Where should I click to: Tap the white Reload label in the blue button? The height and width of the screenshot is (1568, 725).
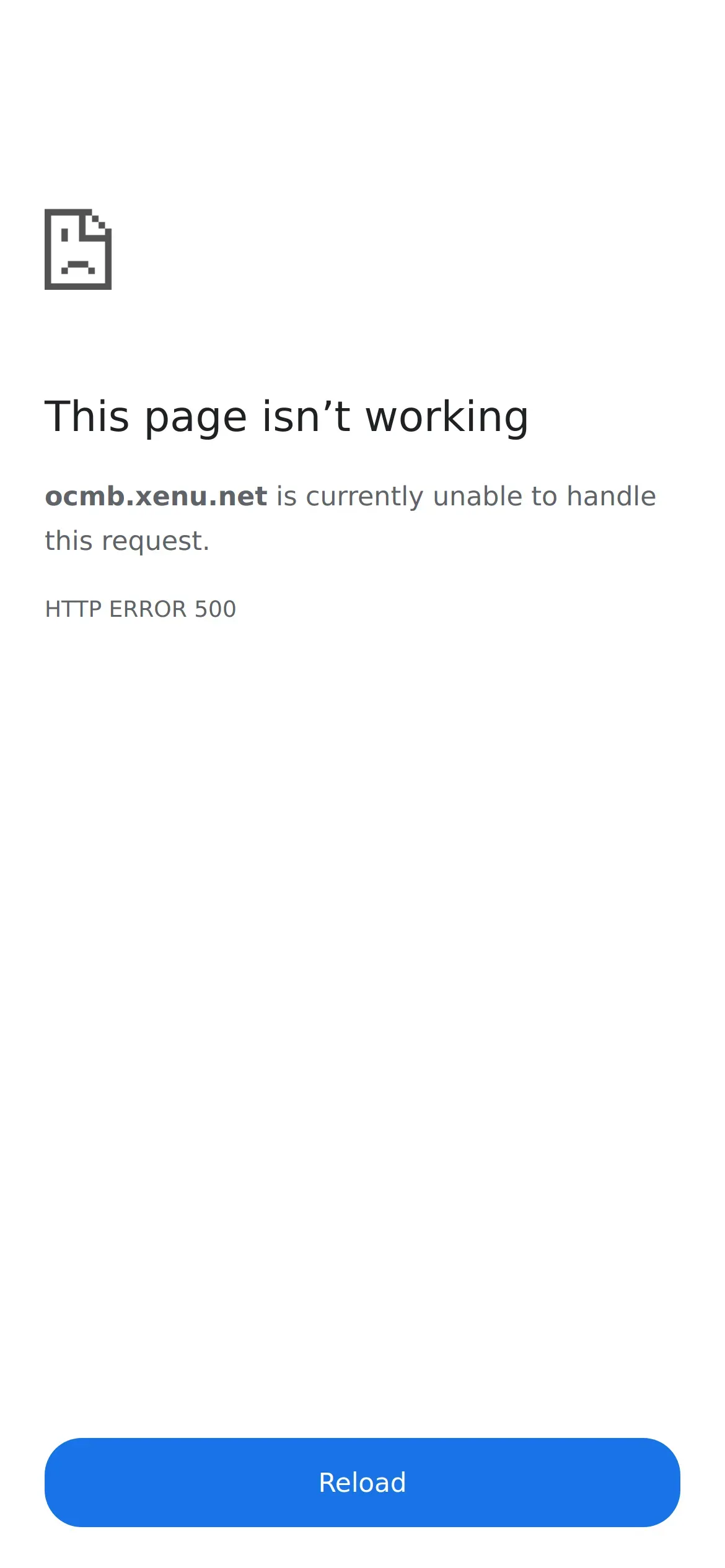(x=362, y=1483)
